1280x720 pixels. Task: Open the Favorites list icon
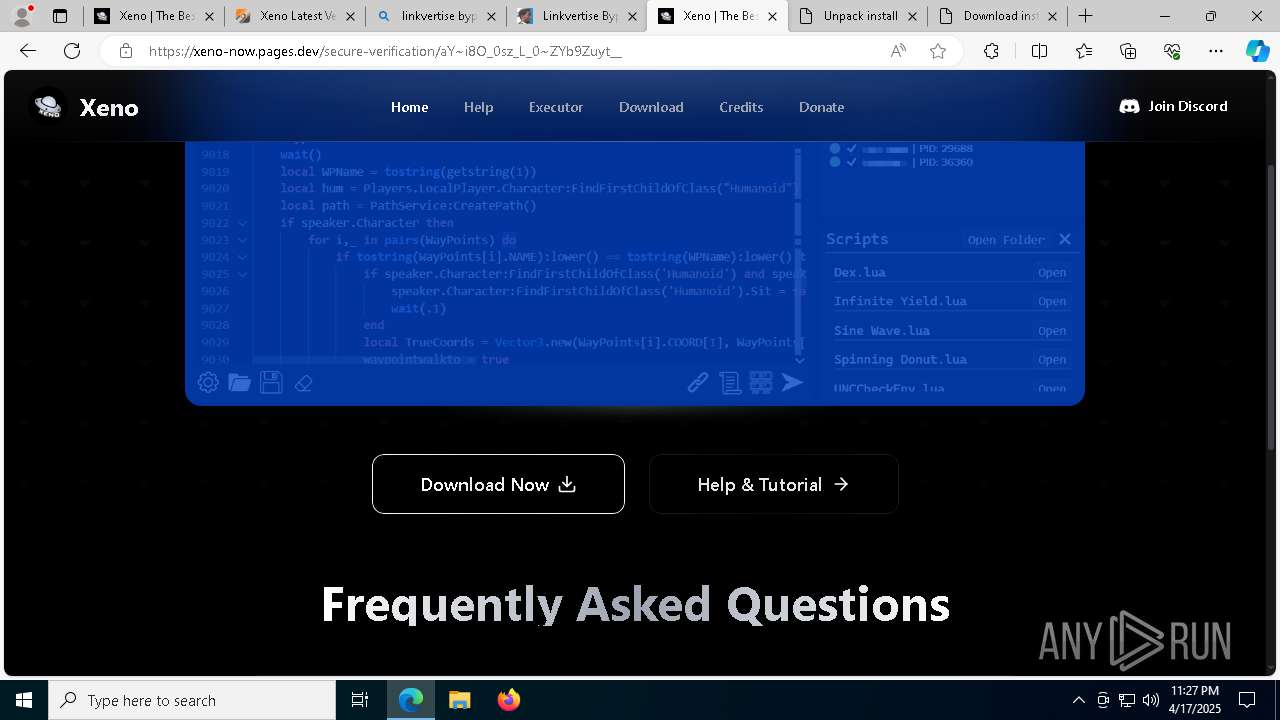(x=1084, y=51)
